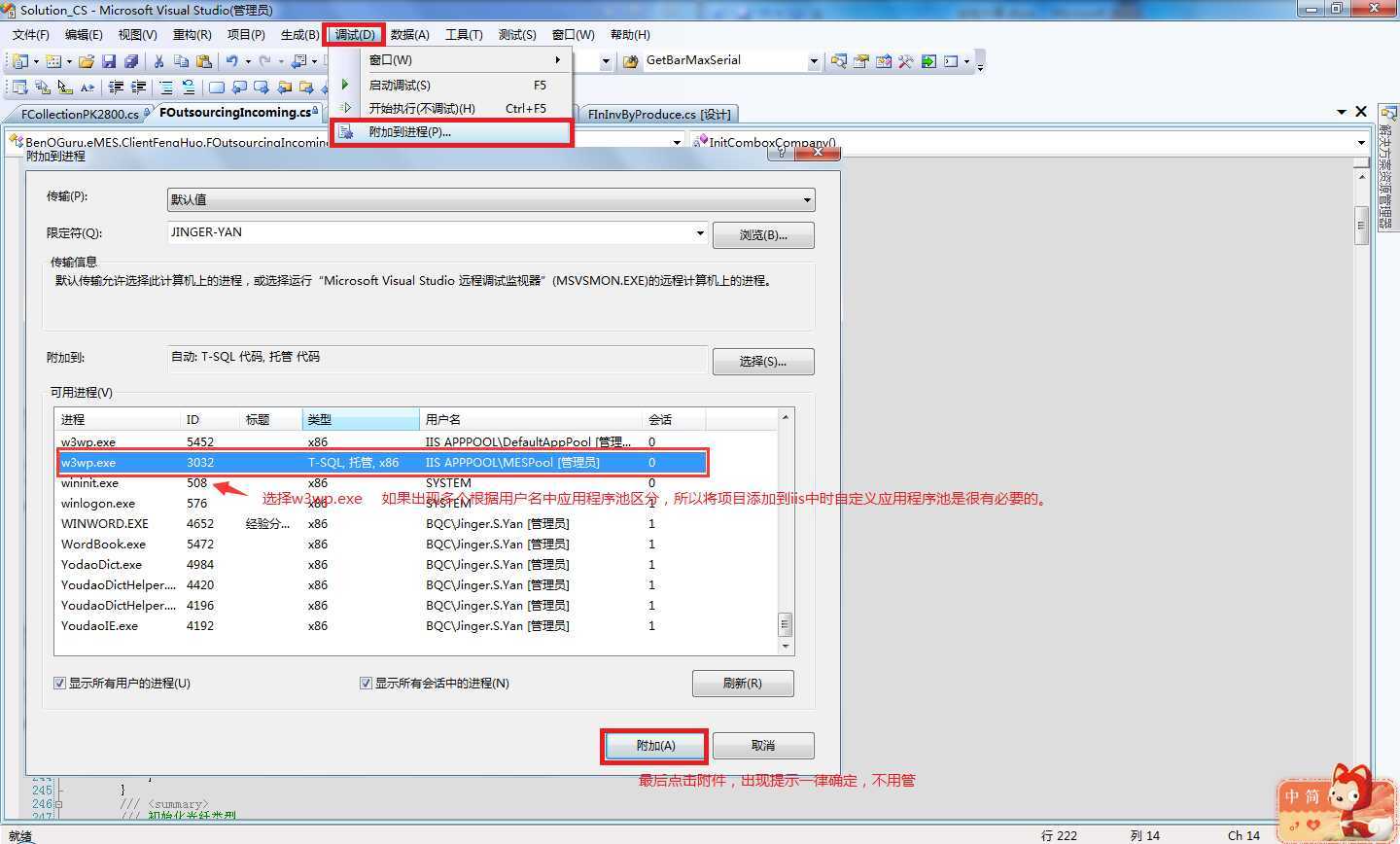Click the Command Window icon

(951, 61)
